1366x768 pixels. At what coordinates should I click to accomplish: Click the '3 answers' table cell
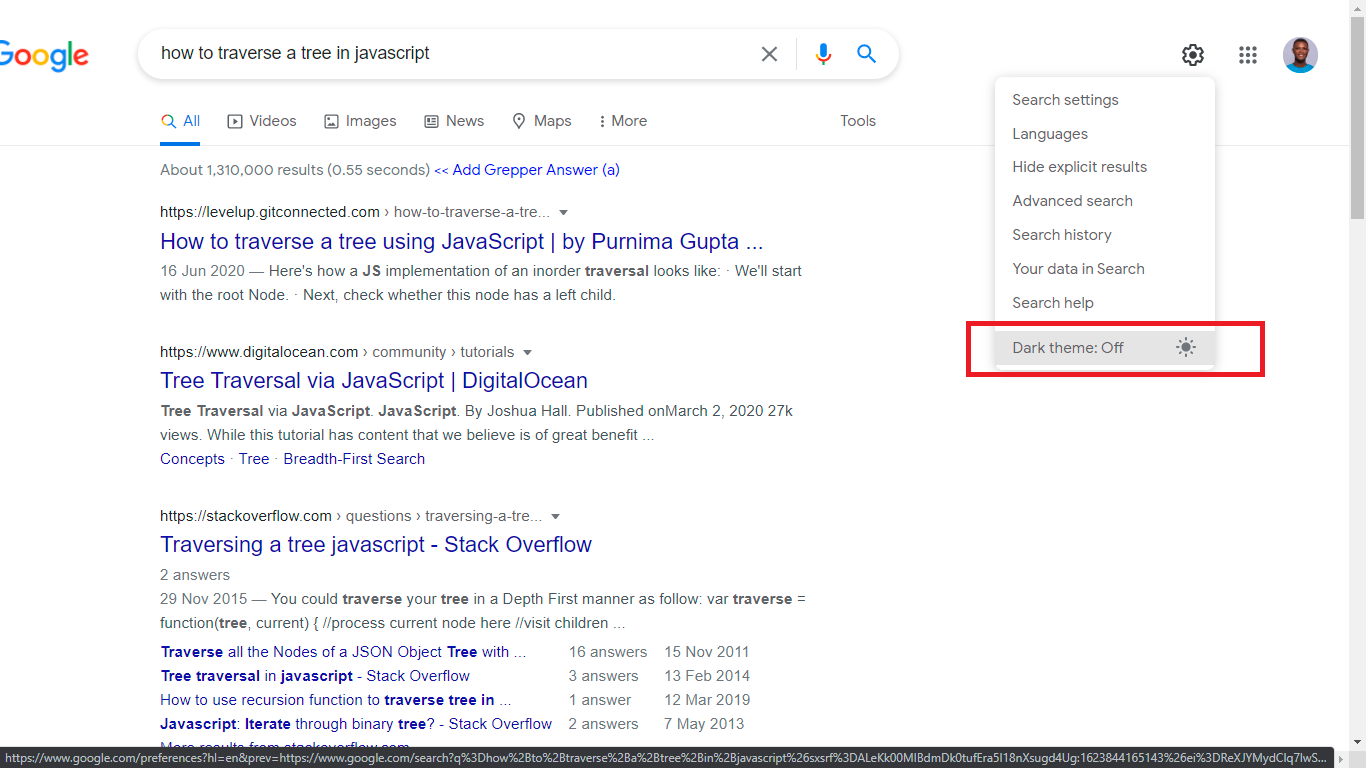coord(603,676)
